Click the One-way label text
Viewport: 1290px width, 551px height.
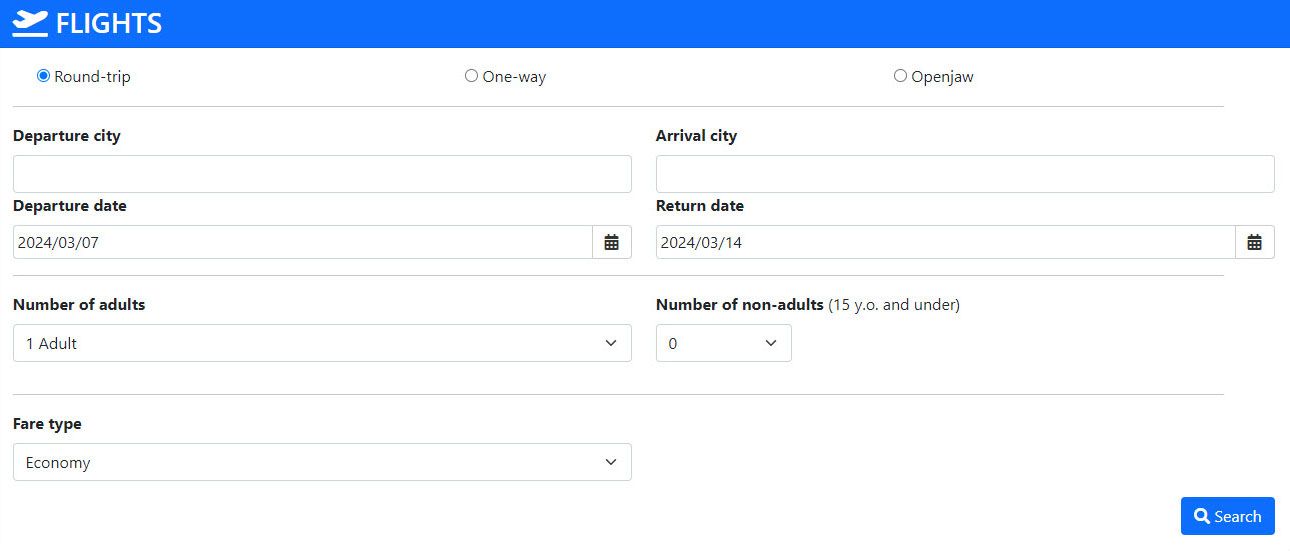[x=514, y=77]
